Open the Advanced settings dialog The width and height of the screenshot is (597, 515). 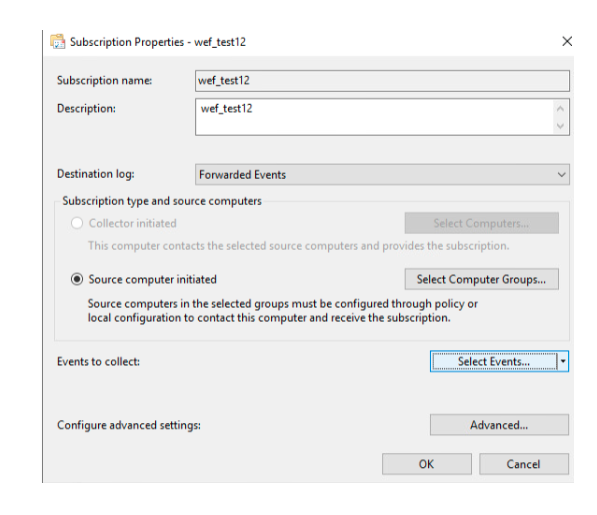tap(499, 425)
